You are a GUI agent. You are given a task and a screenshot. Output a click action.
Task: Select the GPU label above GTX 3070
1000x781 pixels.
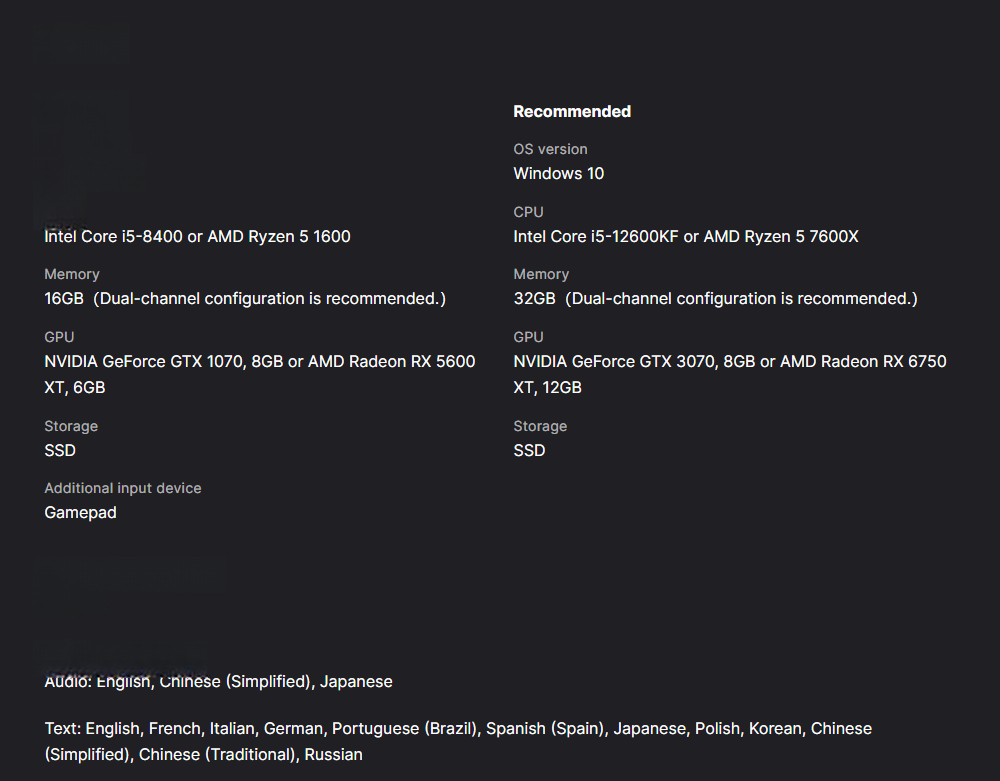[x=529, y=337]
